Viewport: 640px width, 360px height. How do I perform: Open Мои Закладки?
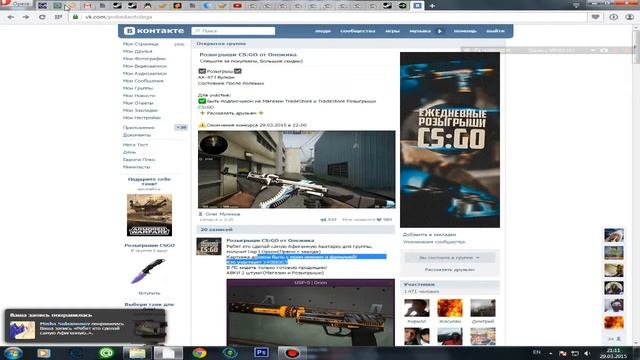click(x=140, y=110)
